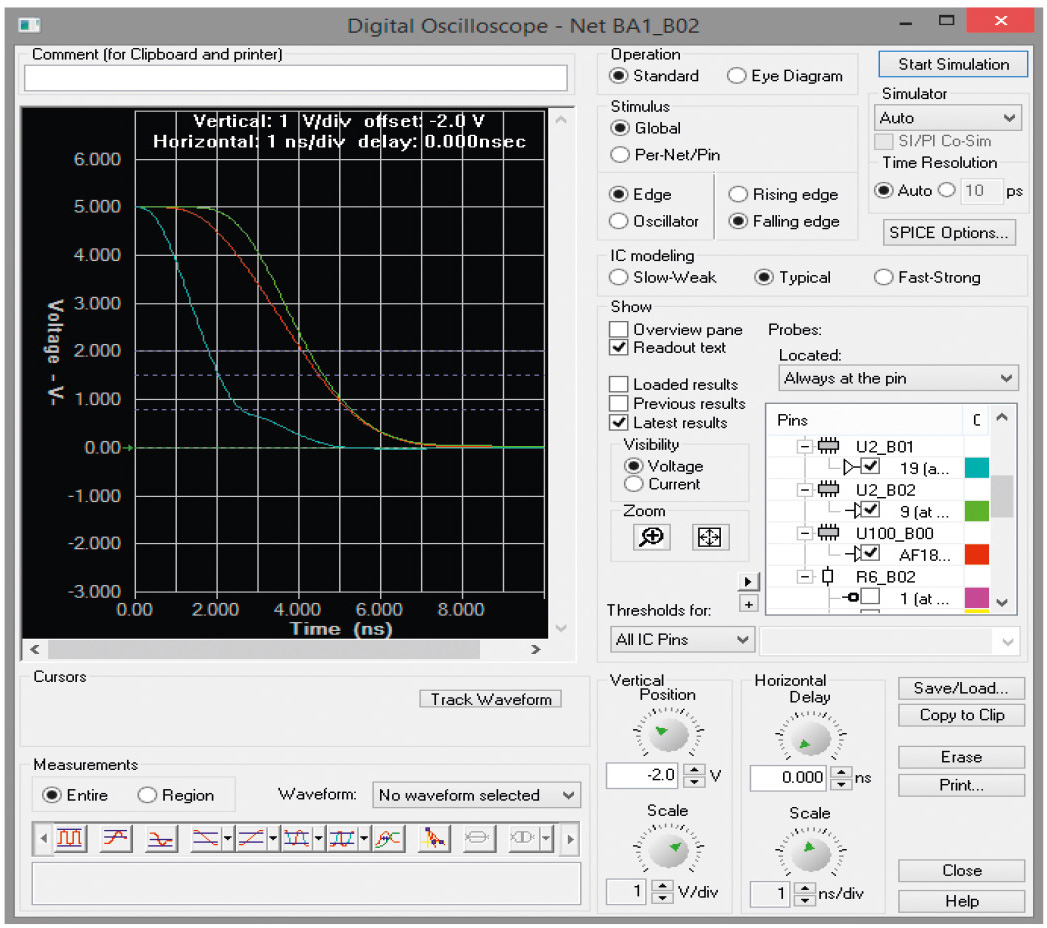
Task: Collapse the U2_B02 tree node
Action: click(805, 490)
